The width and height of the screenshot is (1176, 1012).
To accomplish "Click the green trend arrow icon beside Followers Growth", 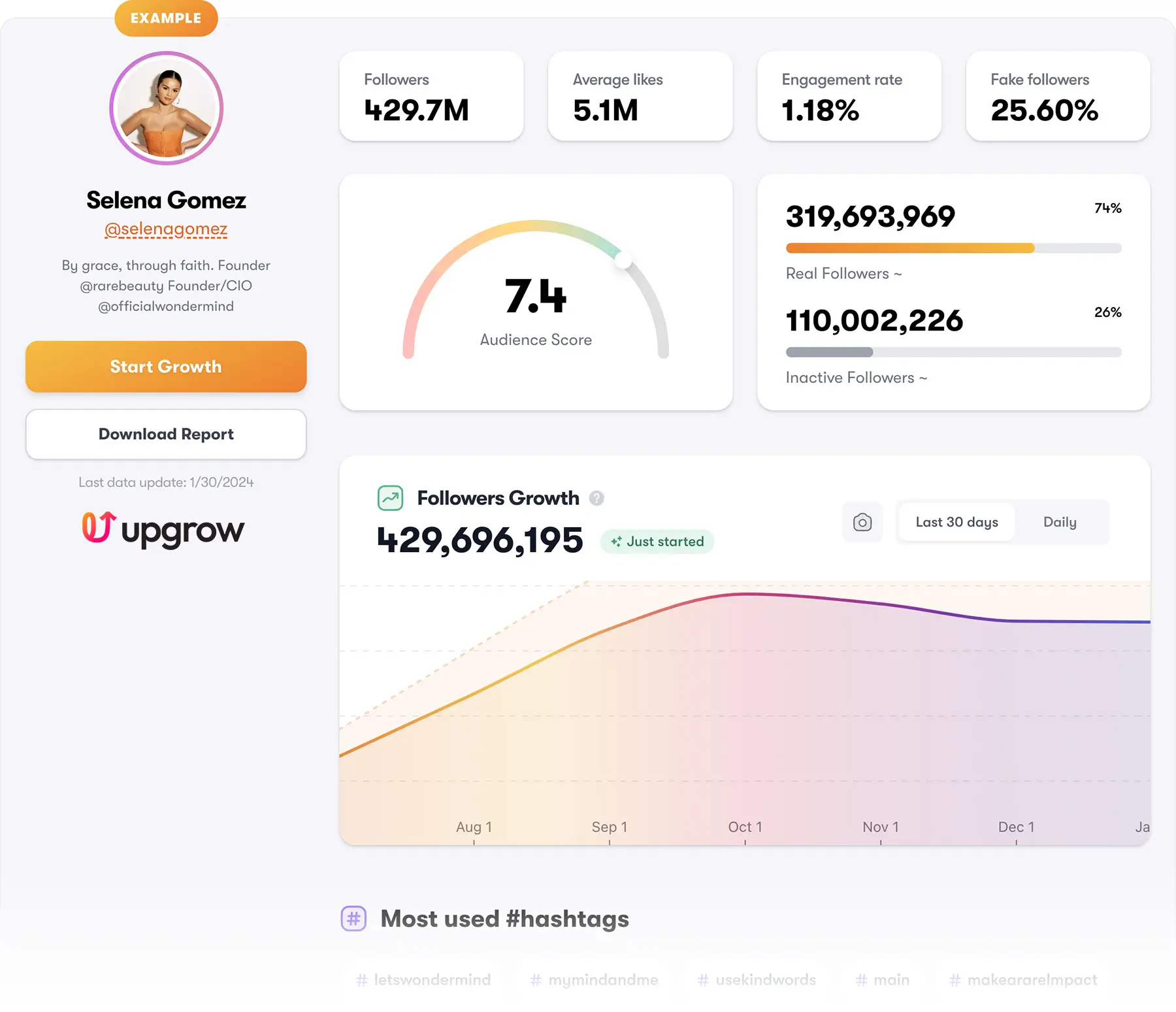I will coord(390,498).
